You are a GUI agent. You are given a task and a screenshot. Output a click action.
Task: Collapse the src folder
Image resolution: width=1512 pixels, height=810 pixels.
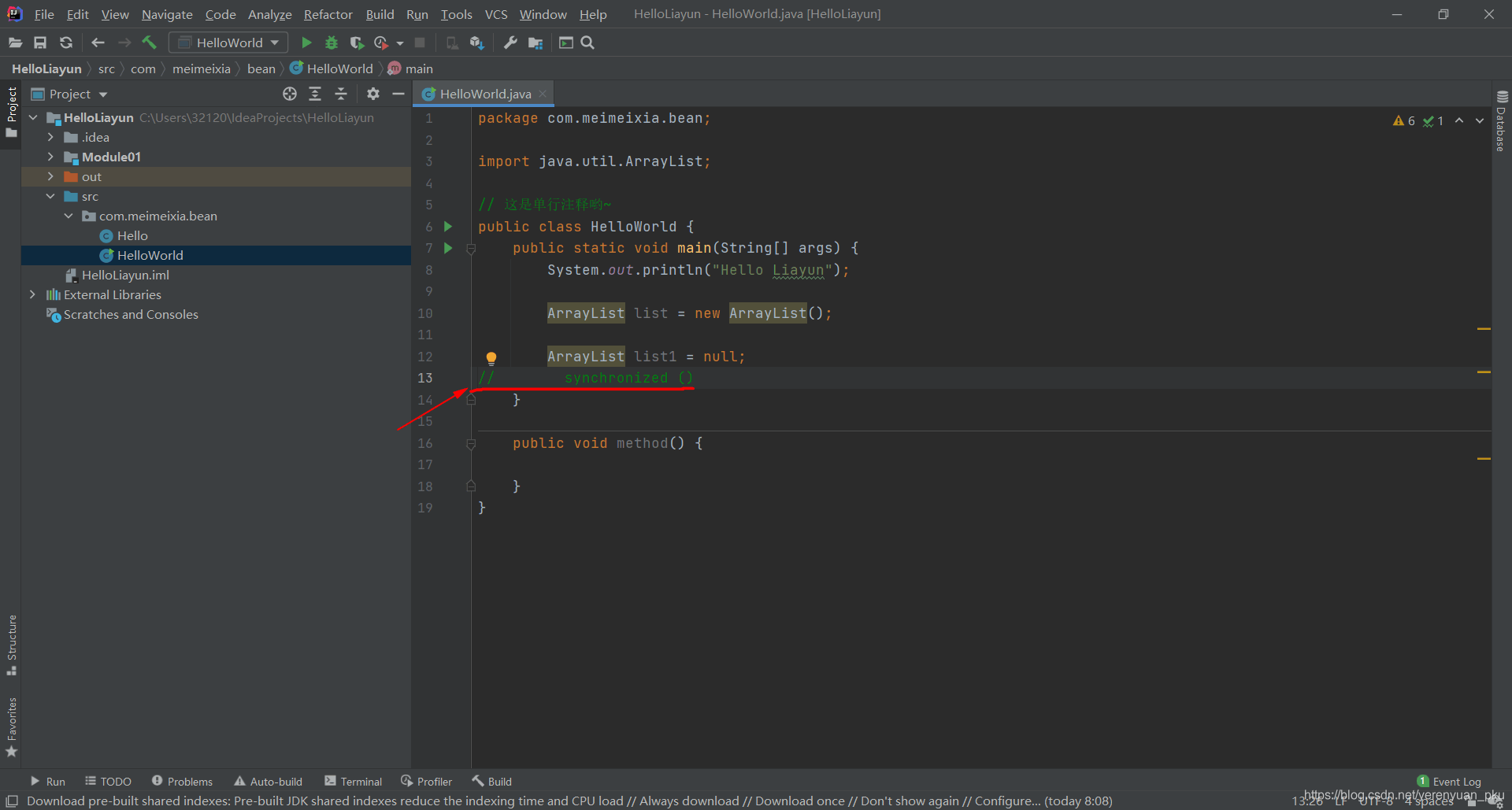tap(50, 196)
